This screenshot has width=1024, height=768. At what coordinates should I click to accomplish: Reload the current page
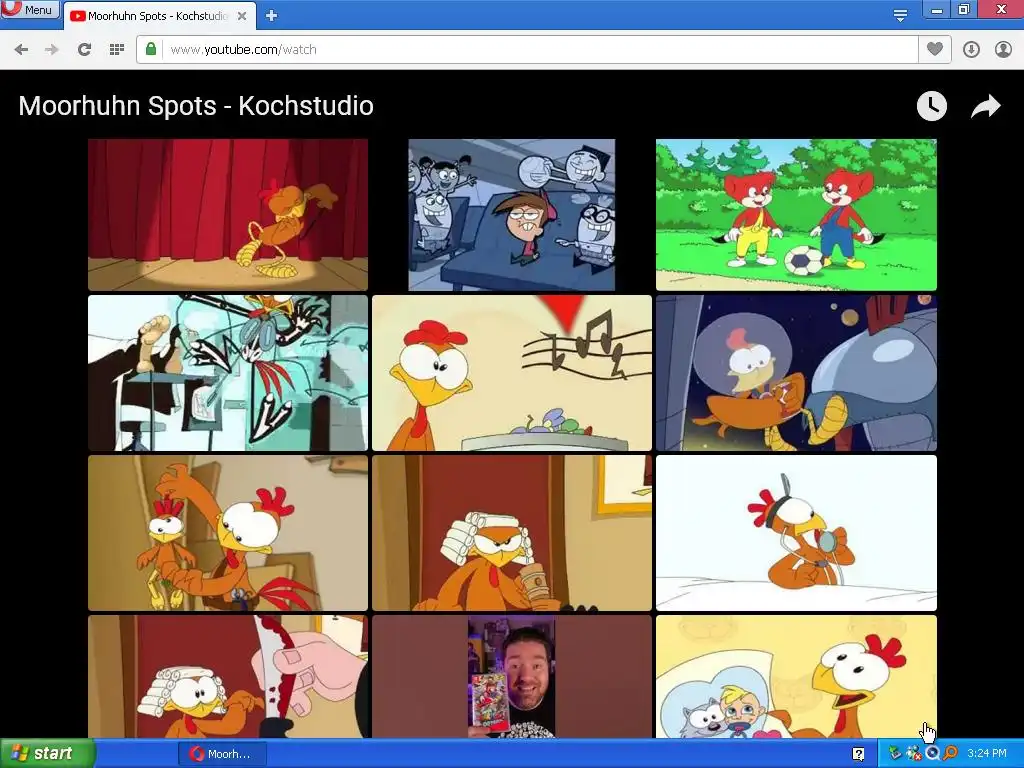(x=84, y=50)
